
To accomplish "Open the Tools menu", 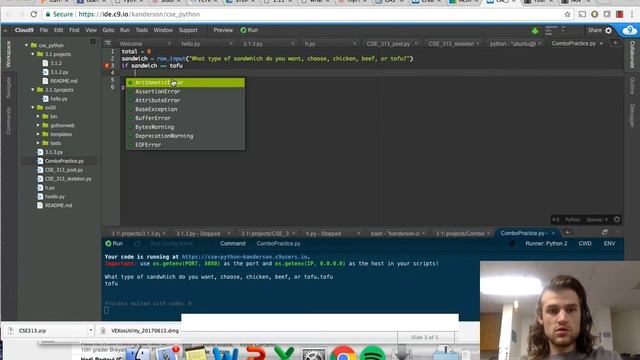I will [x=142, y=30].
